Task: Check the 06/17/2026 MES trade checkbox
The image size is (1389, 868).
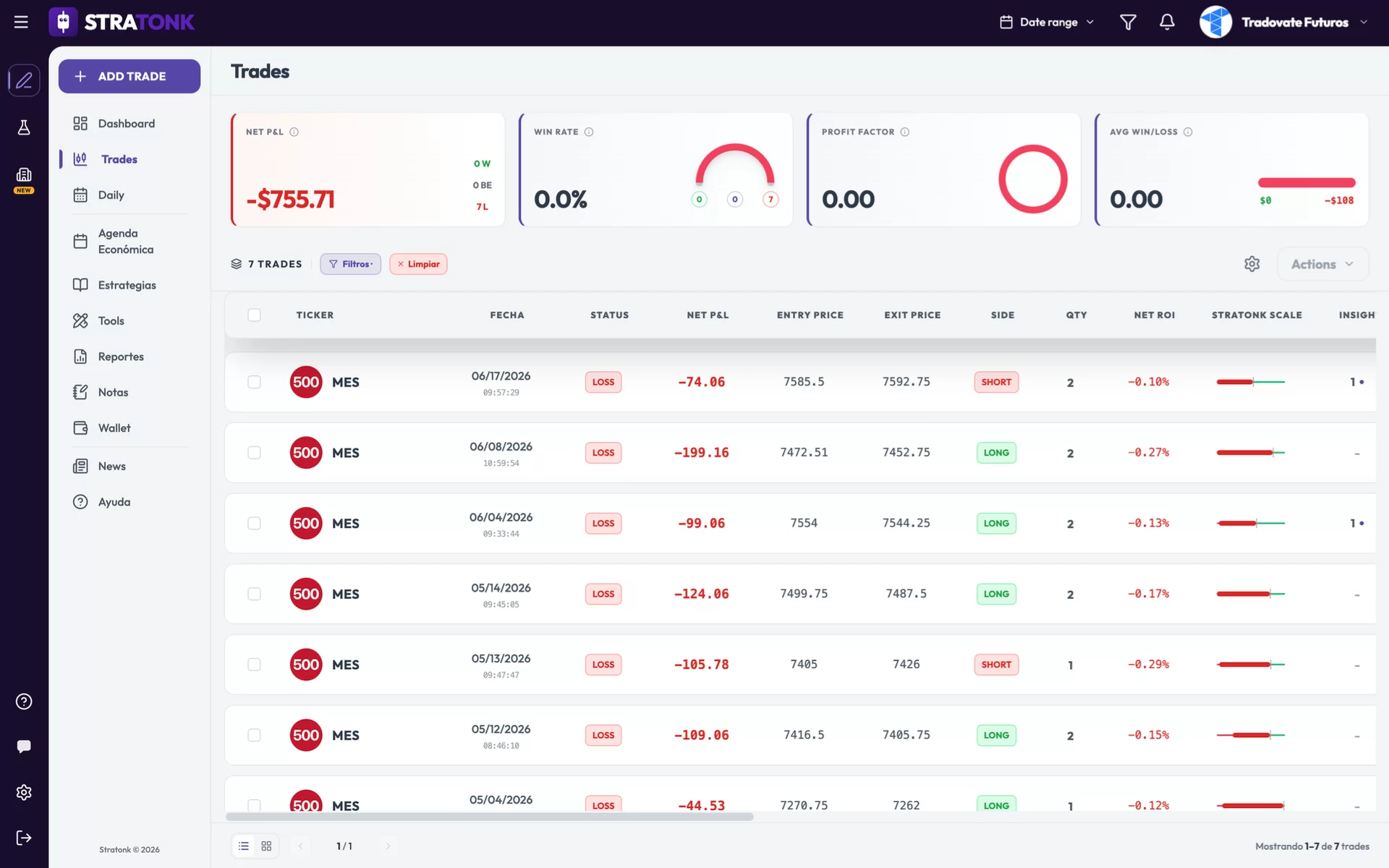Action: click(254, 382)
